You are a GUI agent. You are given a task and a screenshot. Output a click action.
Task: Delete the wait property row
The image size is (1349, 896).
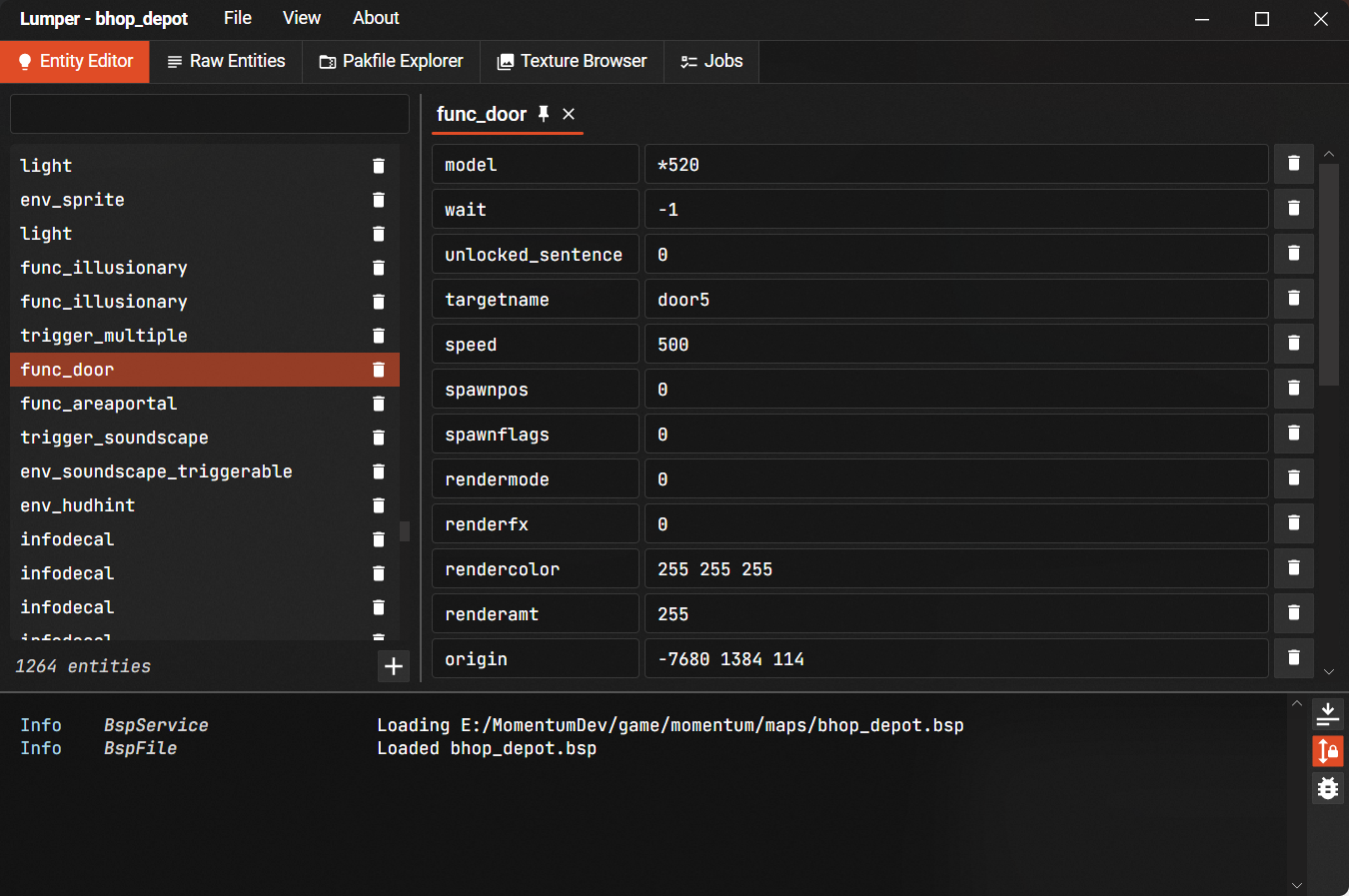[1293, 209]
